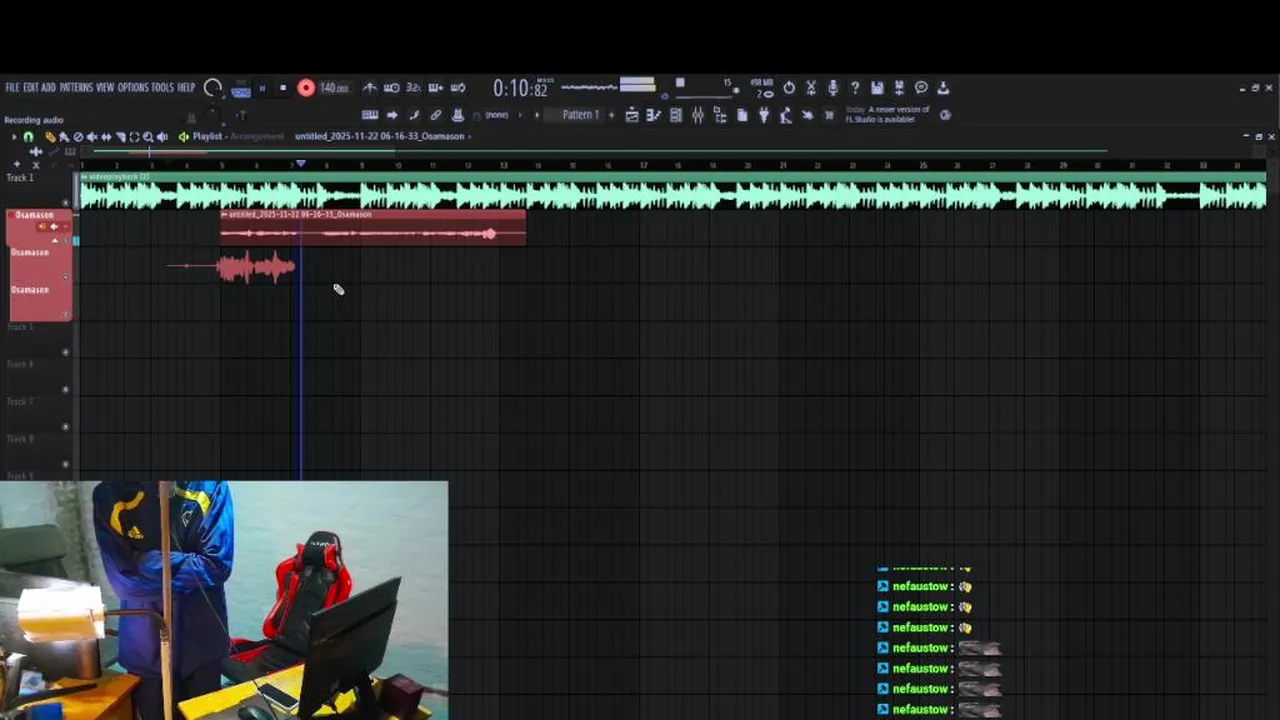Toggle loop recording icon
The image size is (1280, 720).
458,88
